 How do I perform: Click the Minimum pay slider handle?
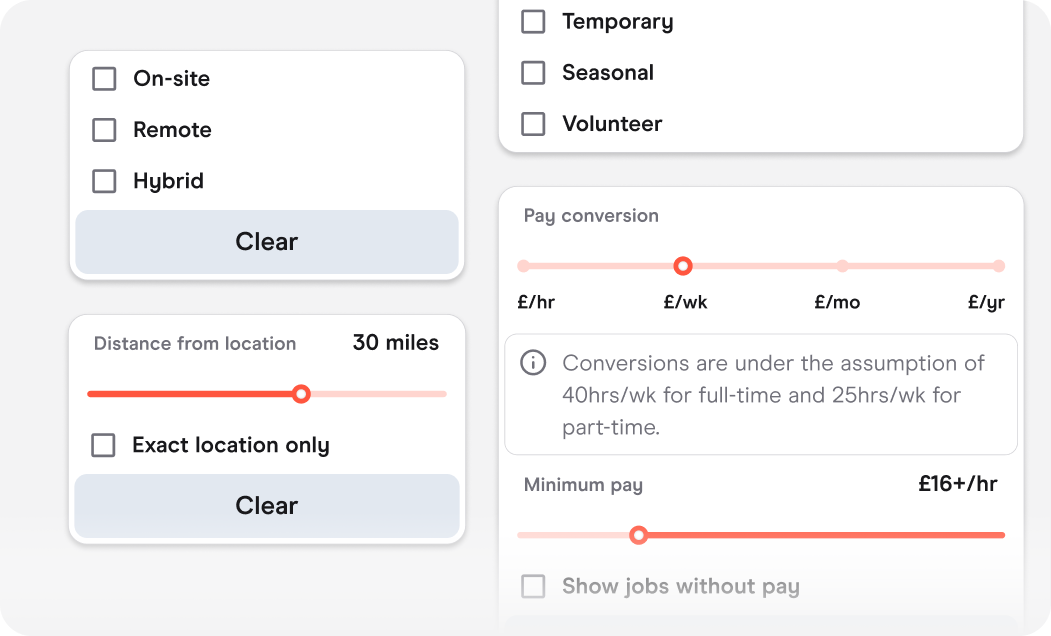tap(639, 535)
